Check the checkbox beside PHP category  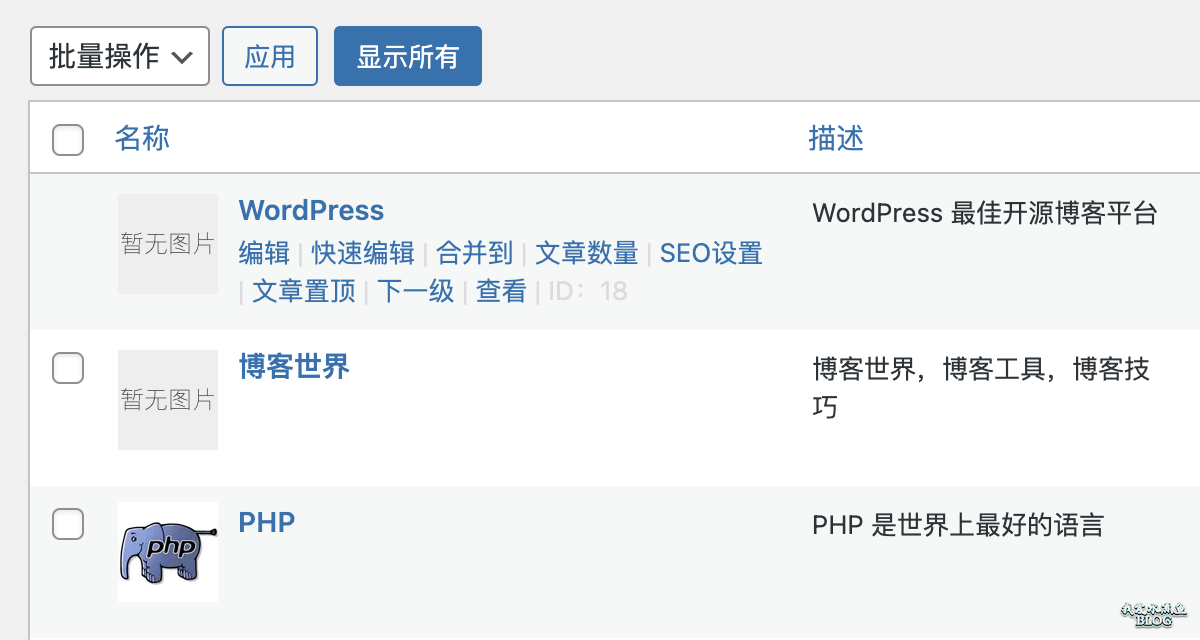point(68,523)
